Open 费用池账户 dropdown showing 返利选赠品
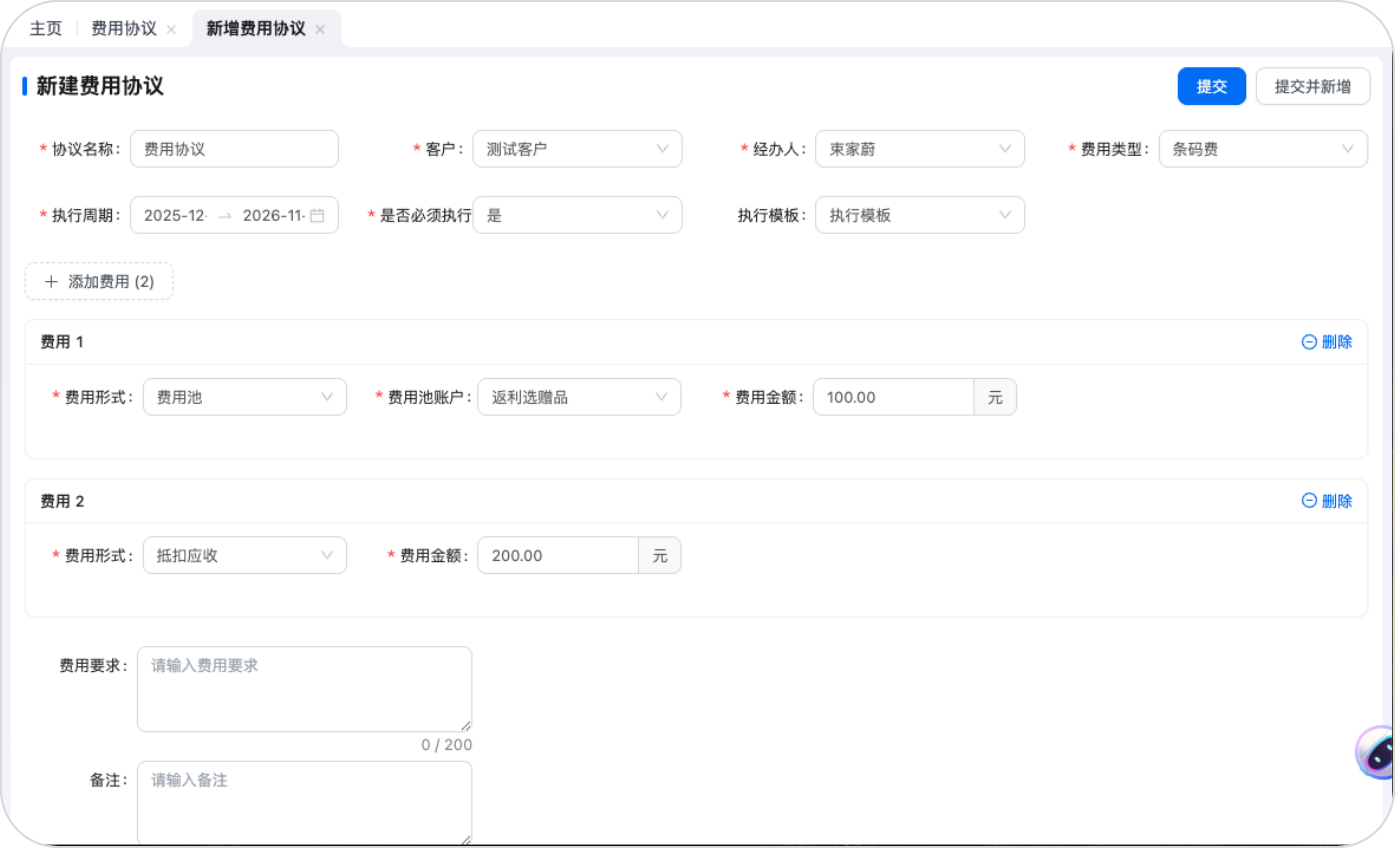The width and height of the screenshot is (1395, 848). pos(579,397)
